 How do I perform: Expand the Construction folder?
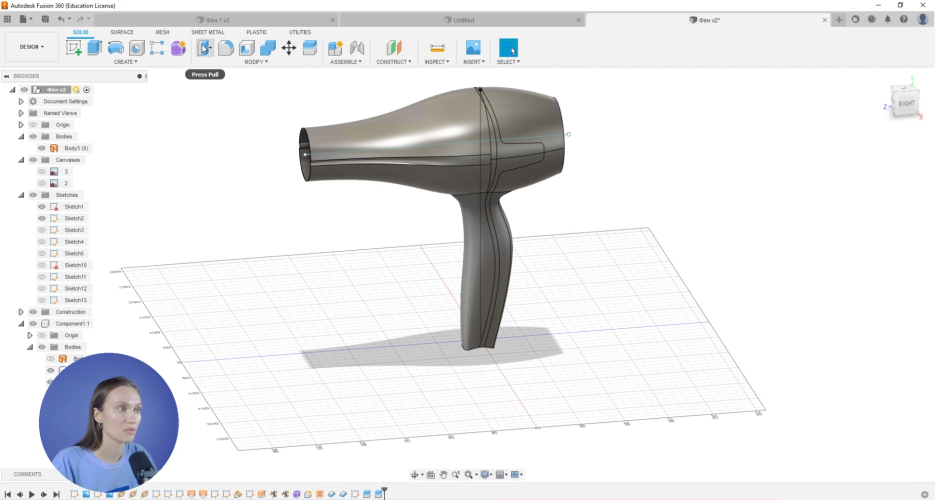click(x=21, y=312)
